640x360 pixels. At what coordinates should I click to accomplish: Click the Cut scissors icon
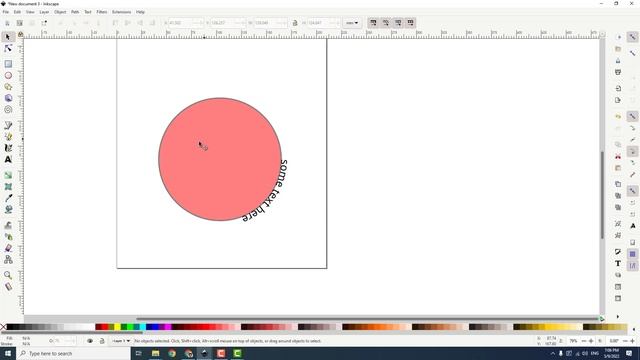click(618, 156)
